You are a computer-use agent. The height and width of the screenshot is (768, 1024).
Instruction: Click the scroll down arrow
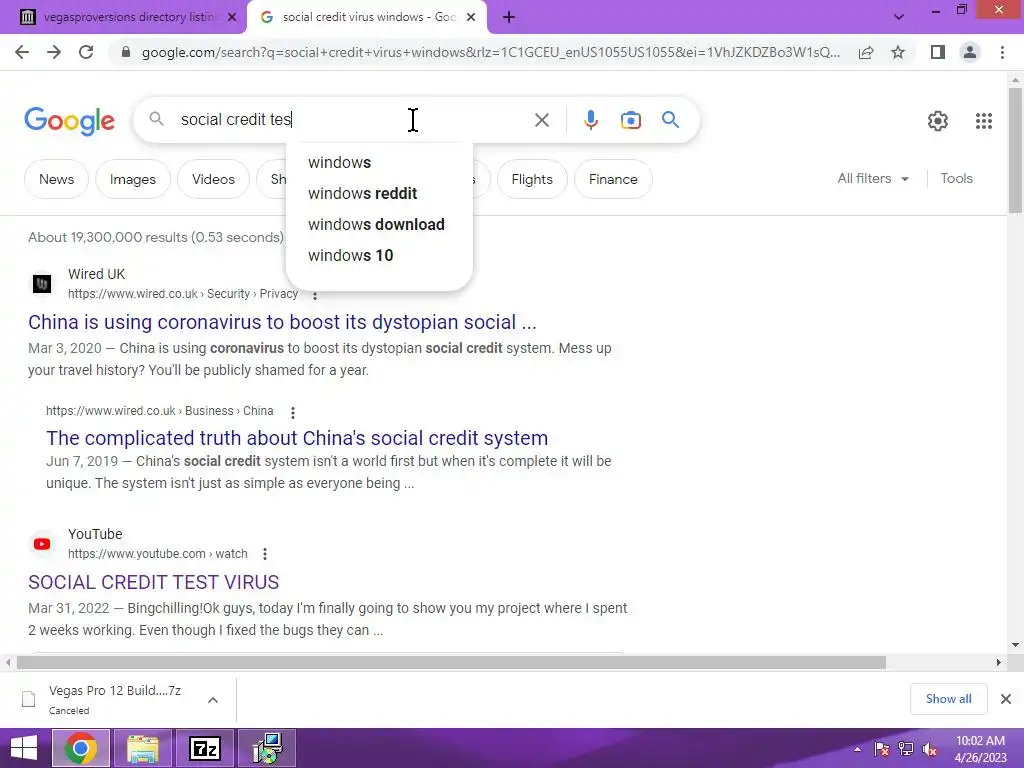pyautogui.click(x=1015, y=645)
